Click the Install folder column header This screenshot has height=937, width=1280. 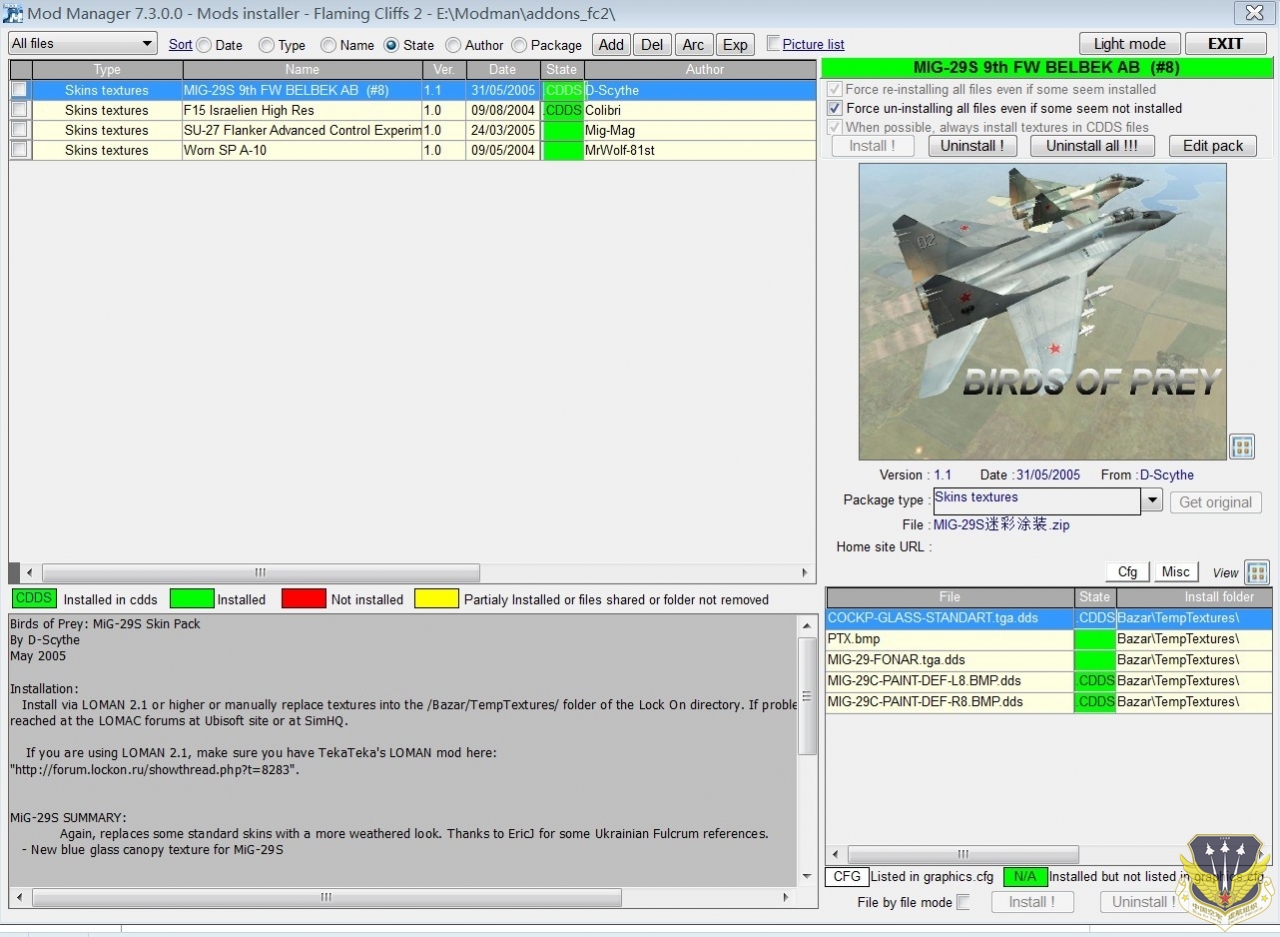click(1195, 597)
